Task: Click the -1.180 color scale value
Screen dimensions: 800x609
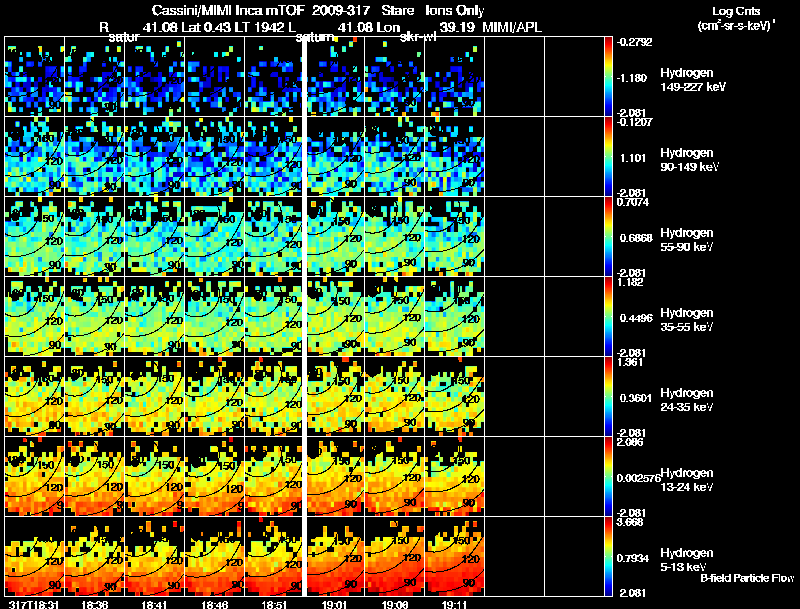Action: [634, 78]
